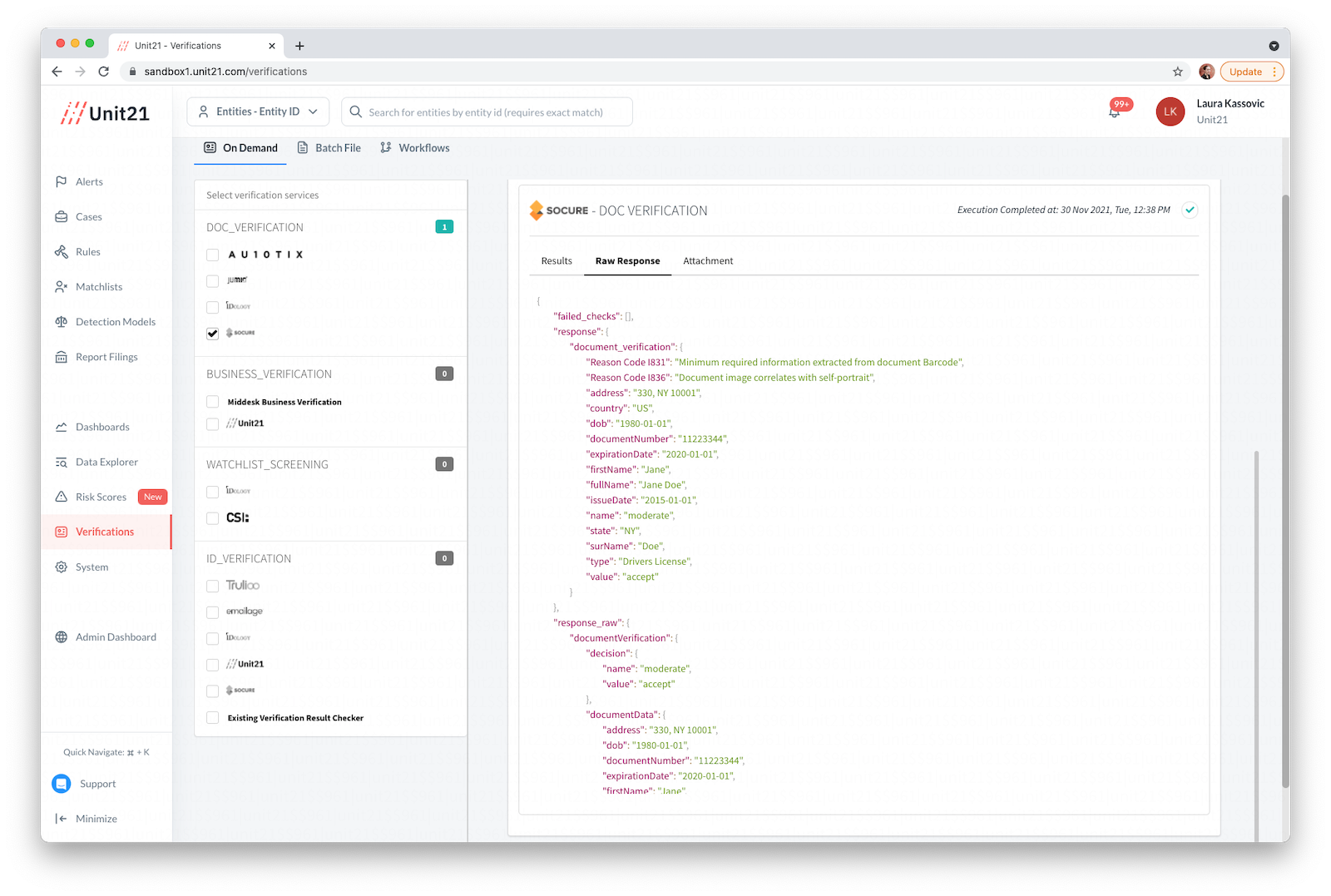1331x896 pixels.
Task: Check IDology under WATCHLIST_SCREENING
Action: (213, 493)
